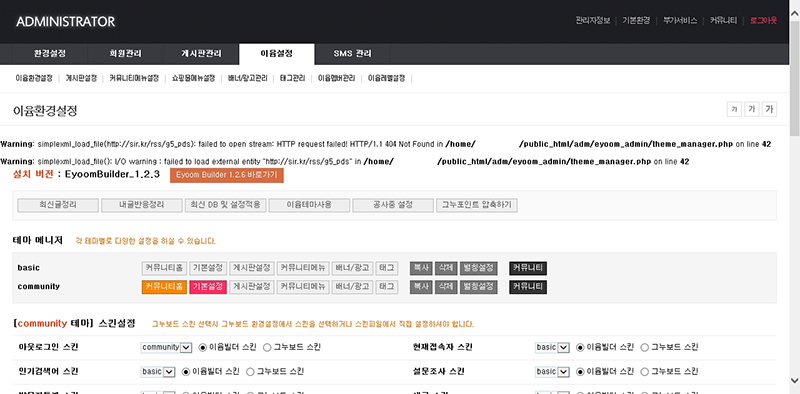
Task: Click the 공사중 설정 button
Action: (x=393, y=205)
